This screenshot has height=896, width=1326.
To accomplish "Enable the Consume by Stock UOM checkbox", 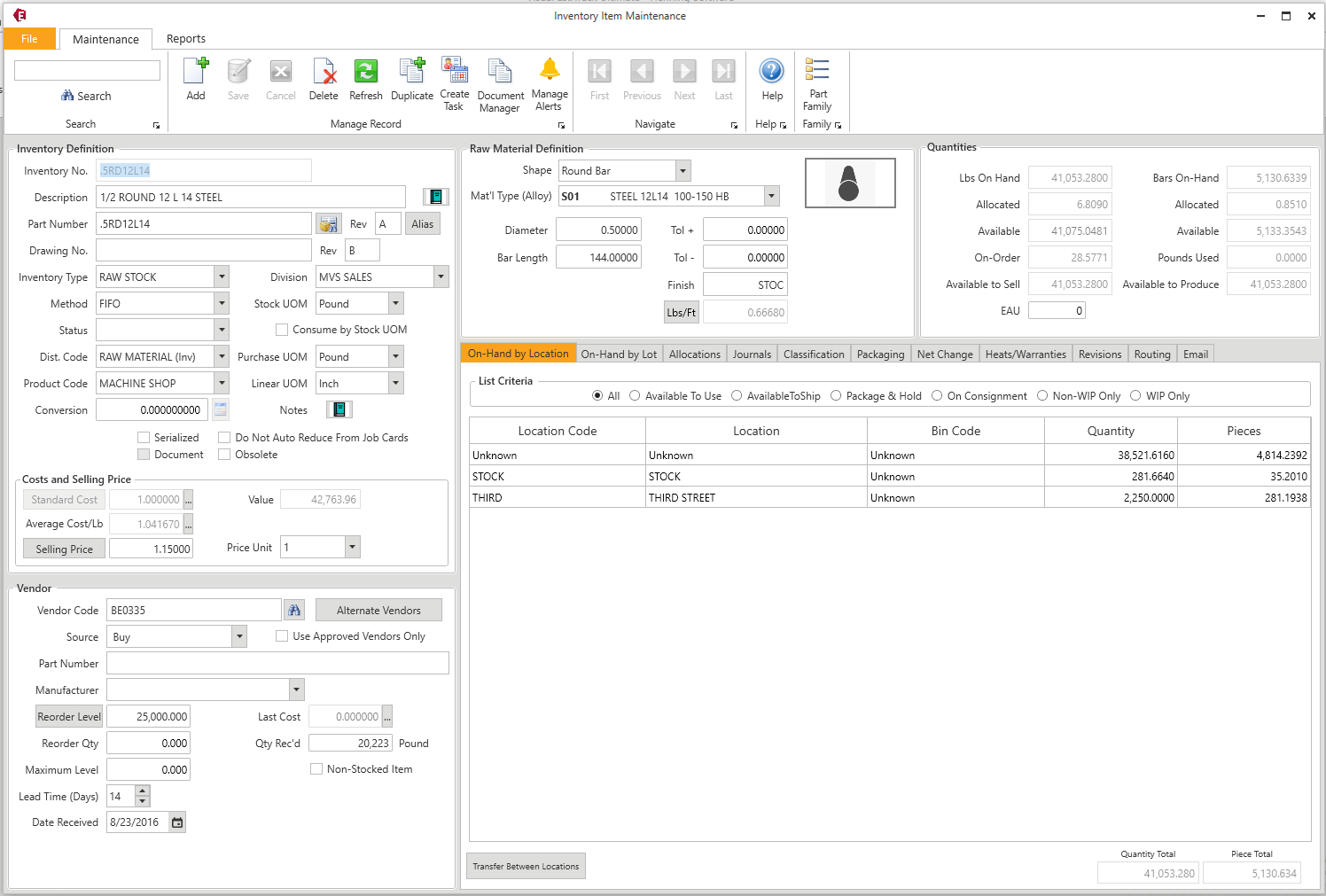I will pyautogui.click(x=282, y=329).
